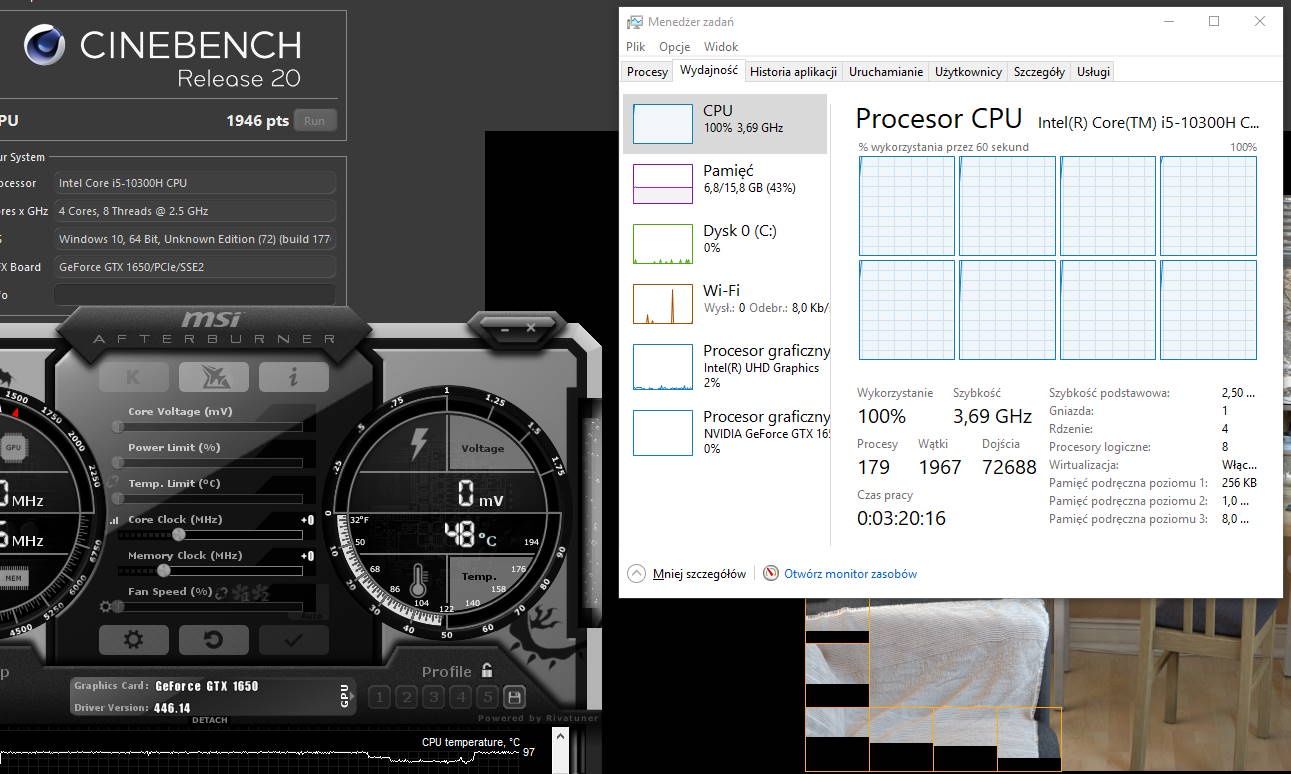Click the Power Limit slider handle

pos(118,462)
